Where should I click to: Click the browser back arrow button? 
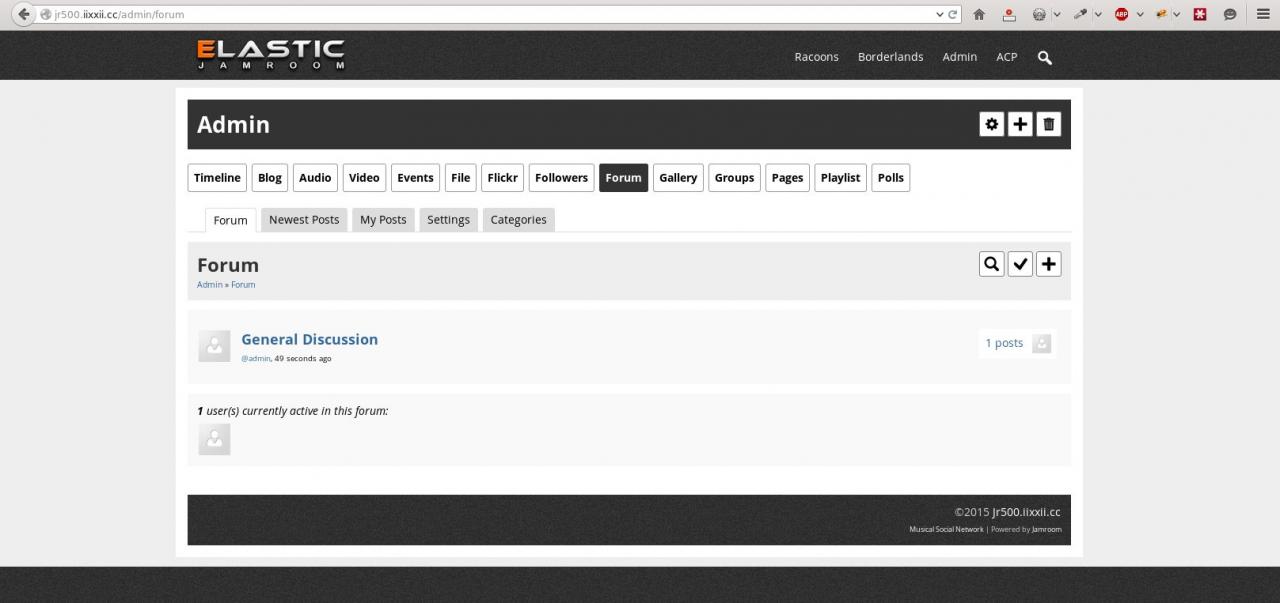pos(24,14)
